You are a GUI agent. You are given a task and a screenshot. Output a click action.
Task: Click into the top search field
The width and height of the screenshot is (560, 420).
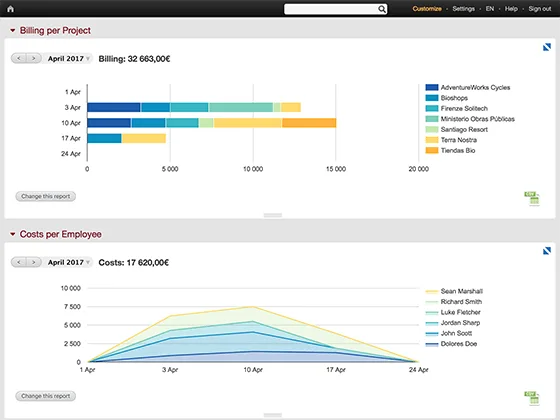point(331,9)
